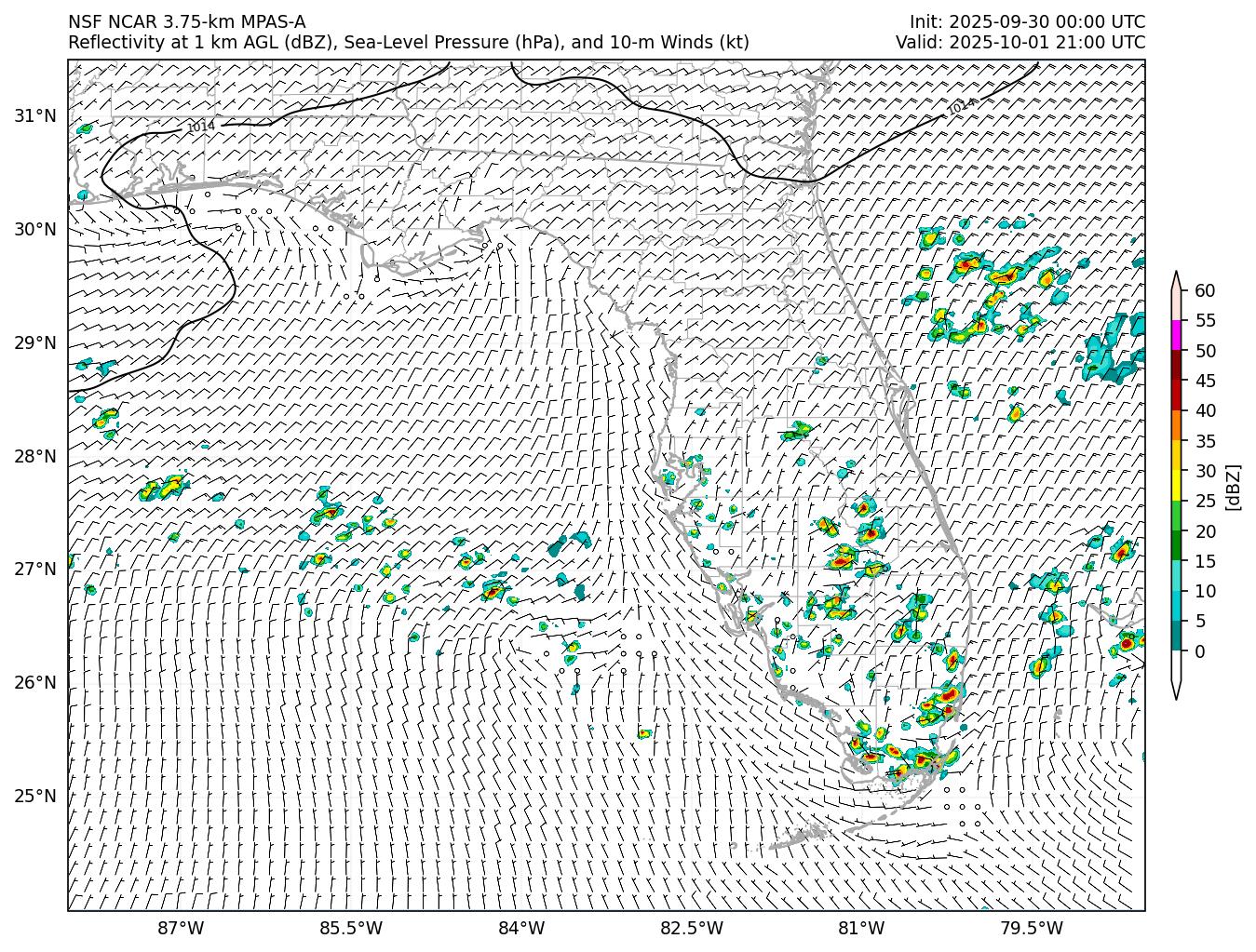Click the dark green 15–20 dBZ colorbar segment
The height and width of the screenshot is (952, 1256).
pyautogui.click(x=1176, y=545)
